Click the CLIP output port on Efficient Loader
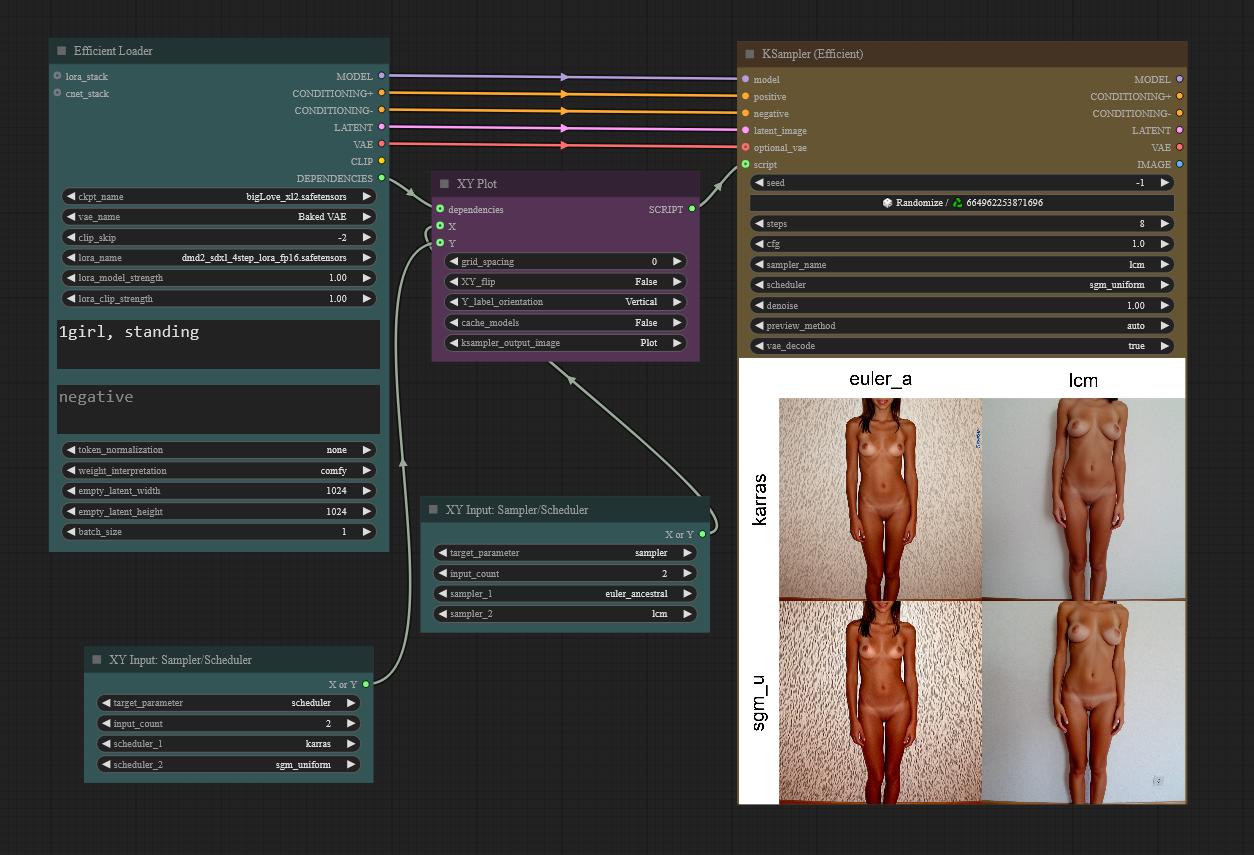1254x855 pixels. point(381,161)
